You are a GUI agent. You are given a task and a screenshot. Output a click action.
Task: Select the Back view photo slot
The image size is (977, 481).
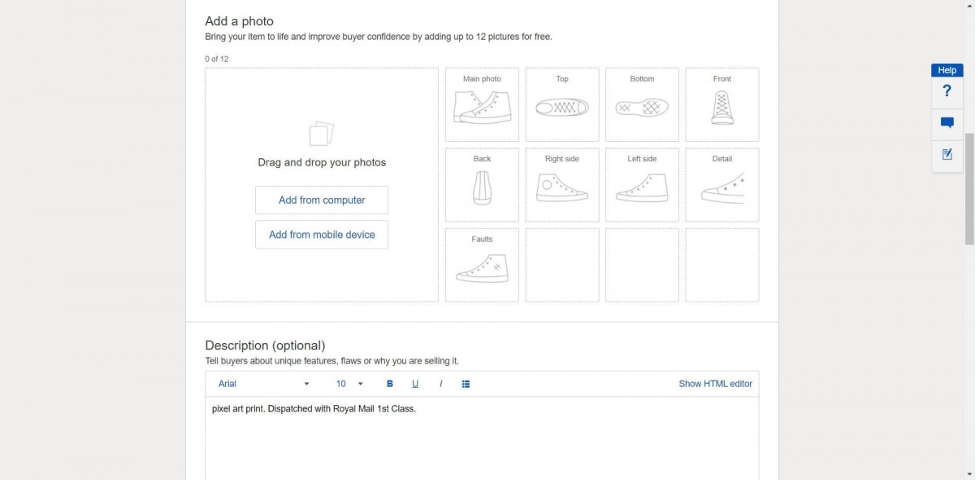coord(482,185)
